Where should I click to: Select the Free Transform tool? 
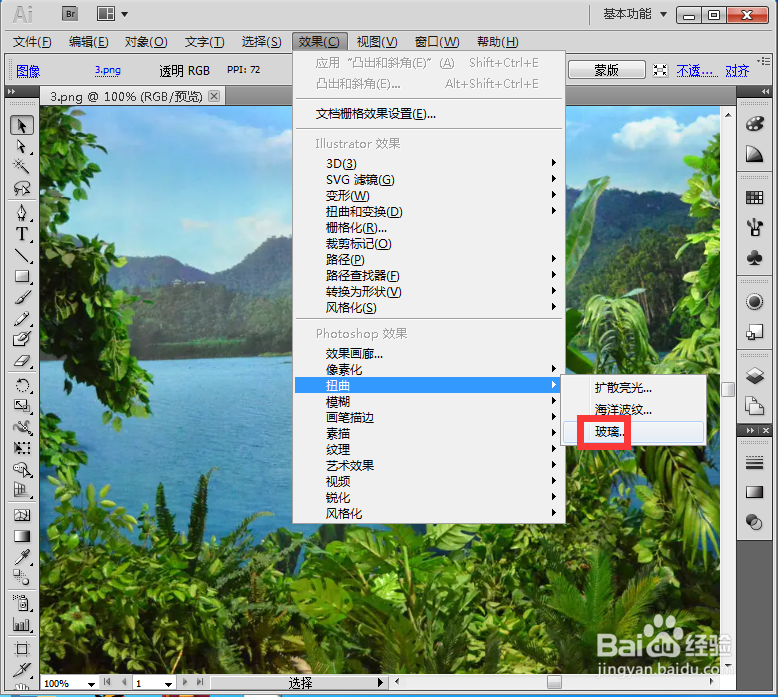point(22,448)
